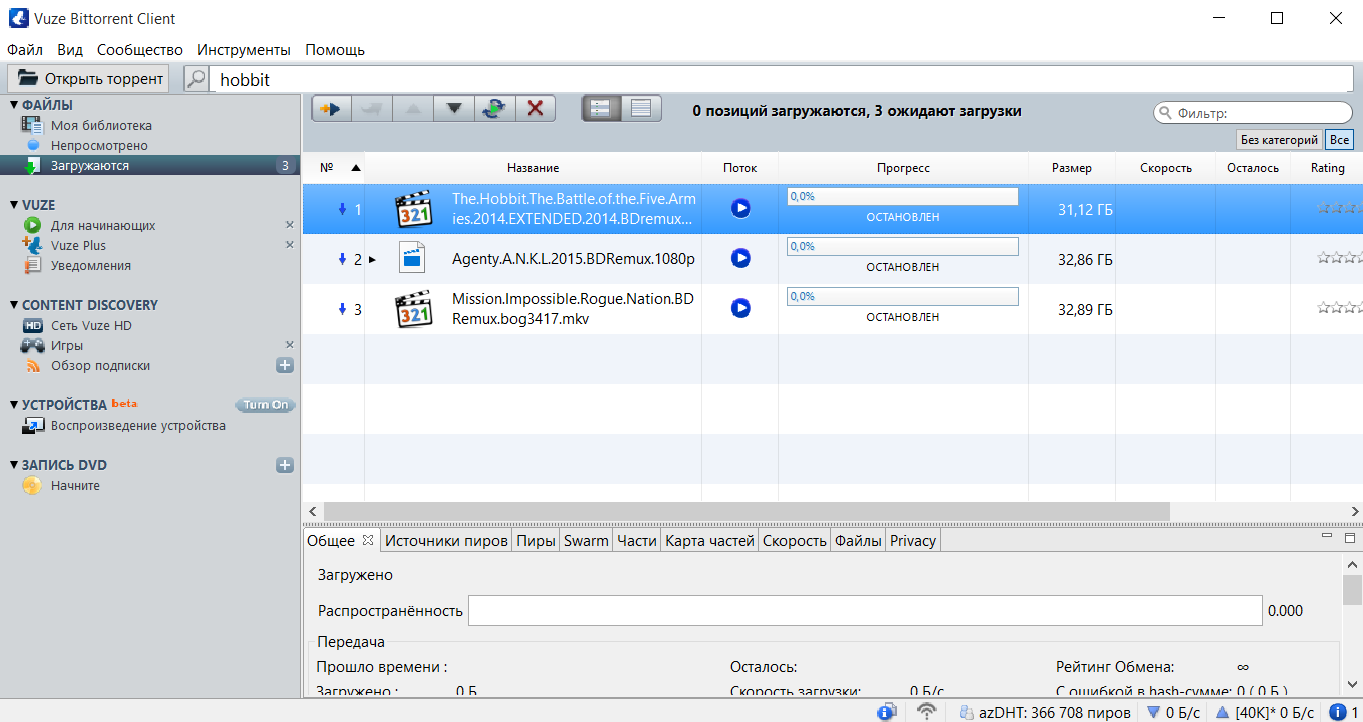Switch to the detailed list view toggle

[x=602, y=108]
